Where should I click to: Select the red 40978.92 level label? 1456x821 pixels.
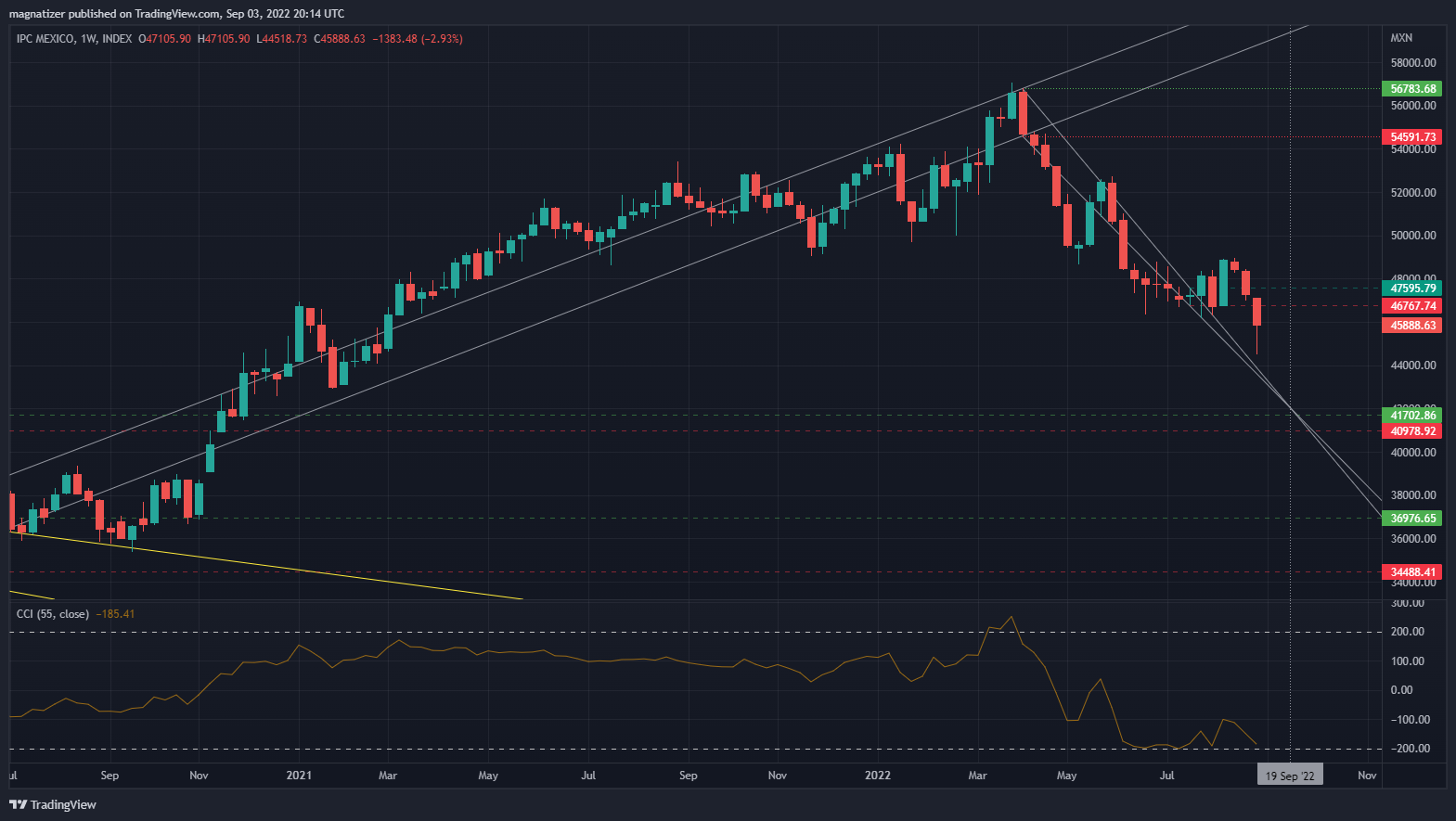tap(1412, 431)
